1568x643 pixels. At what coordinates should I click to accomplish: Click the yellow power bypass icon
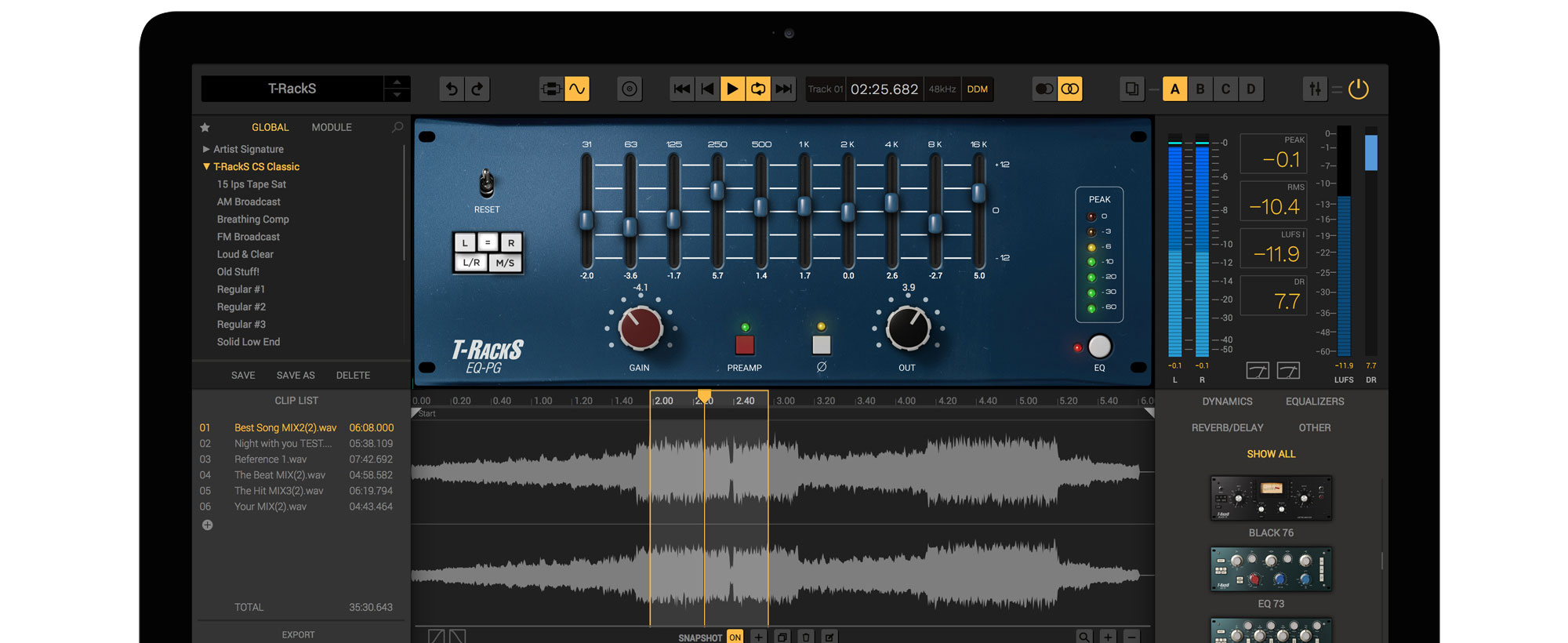click(x=1359, y=89)
